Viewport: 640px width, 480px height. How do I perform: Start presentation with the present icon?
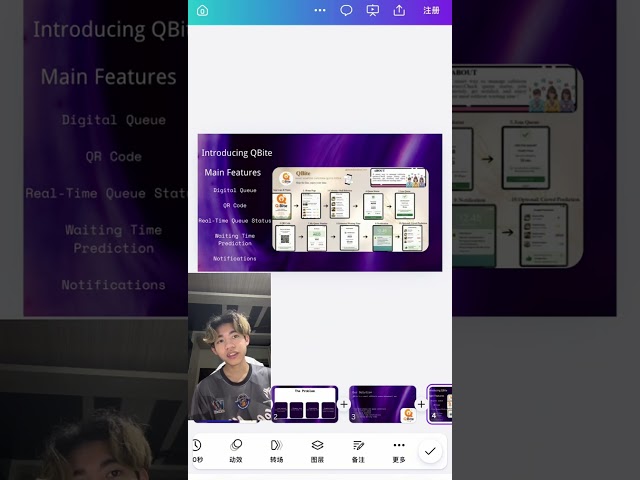pos(372,10)
